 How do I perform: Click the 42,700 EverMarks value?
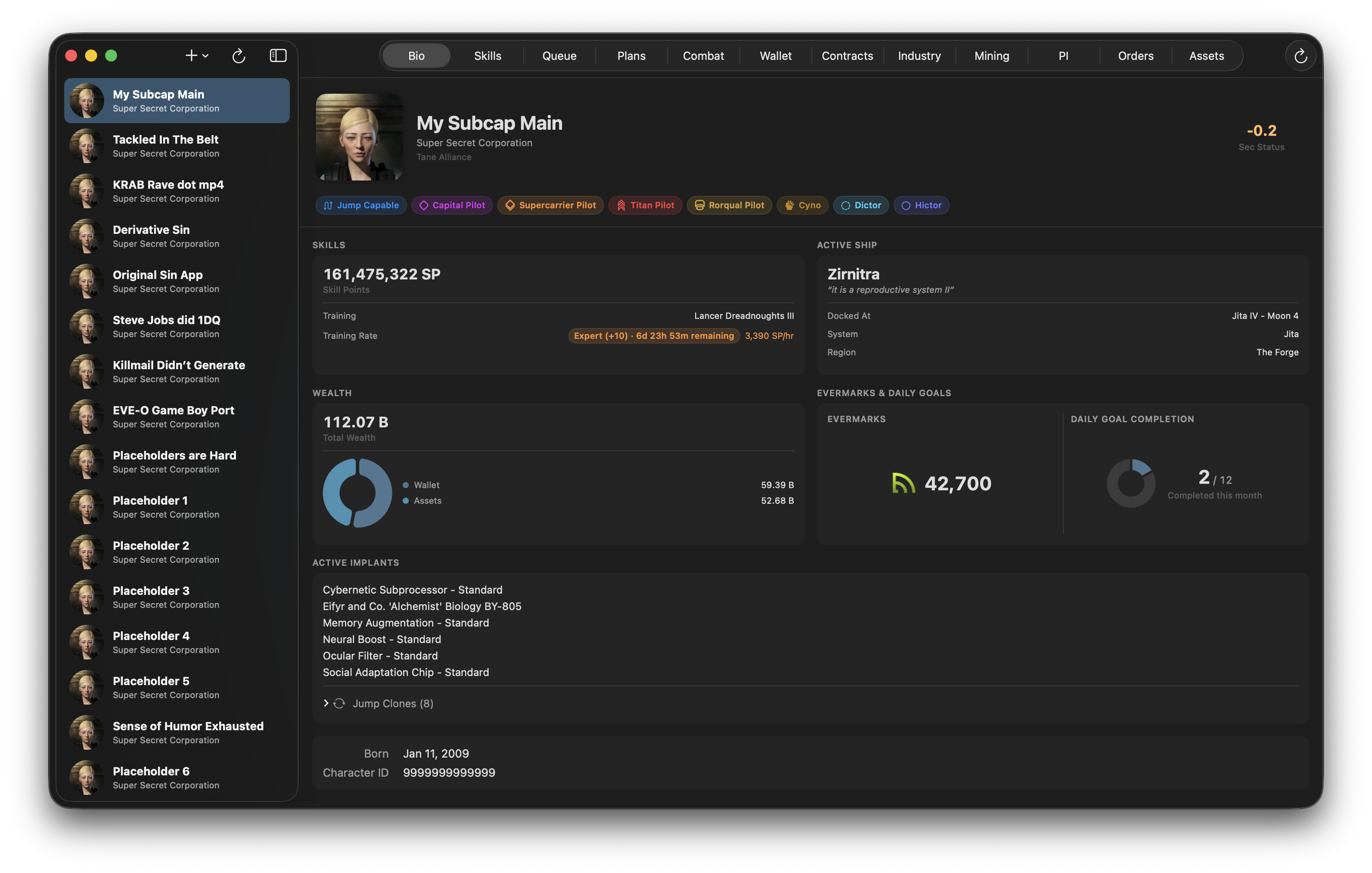pyautogui.click(x=958, y=483)
